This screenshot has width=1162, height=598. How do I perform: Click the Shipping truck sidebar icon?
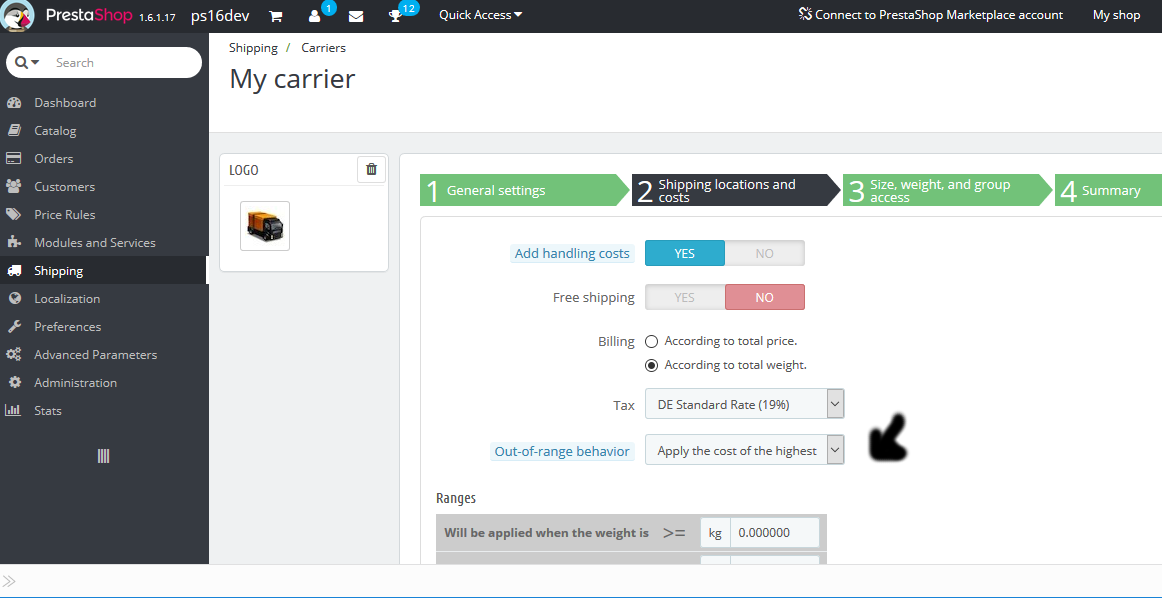point(13,271)
